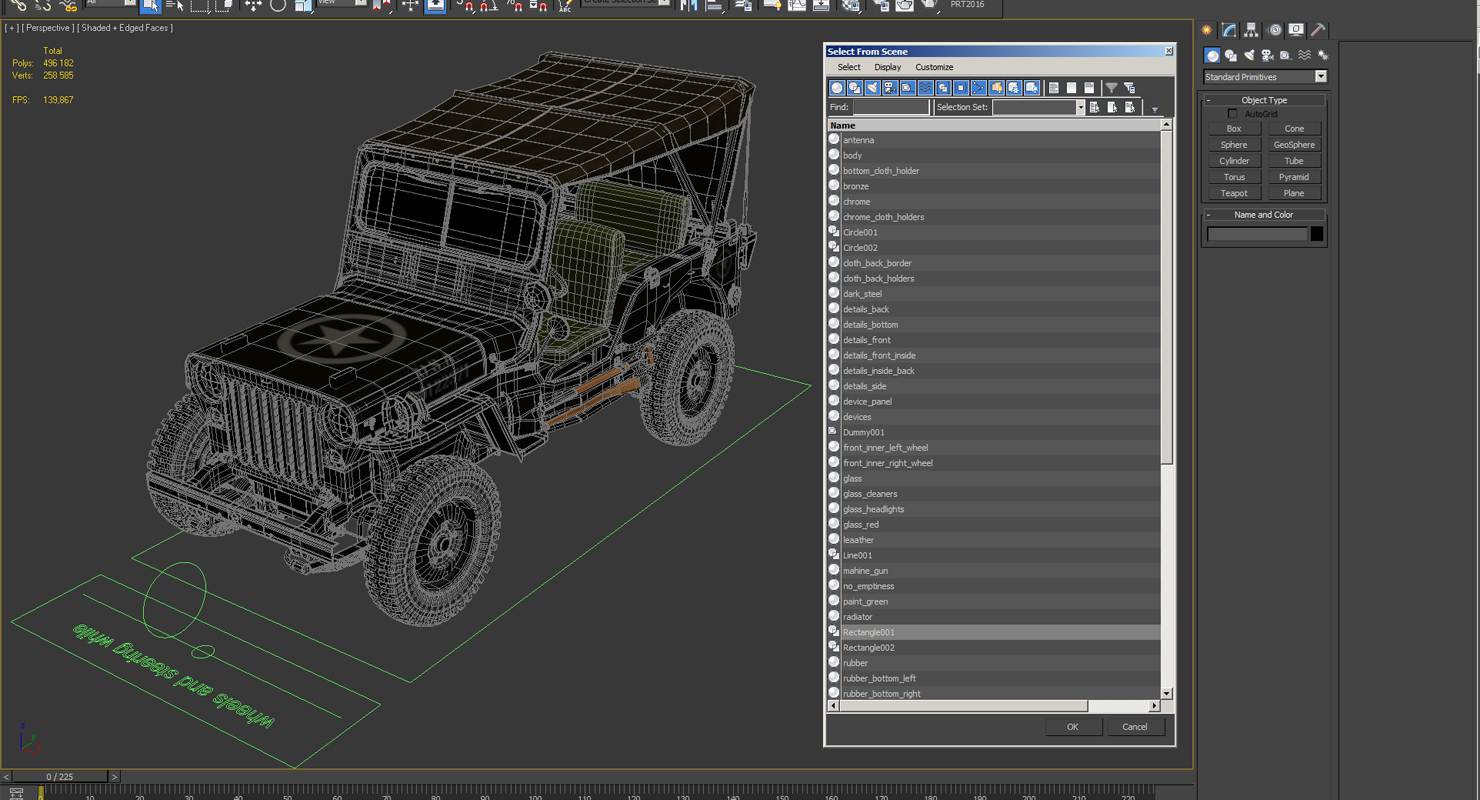1480x800 pixels.
Task: Open the Hierarchy tab in command panel
Action: [1251, 30]
